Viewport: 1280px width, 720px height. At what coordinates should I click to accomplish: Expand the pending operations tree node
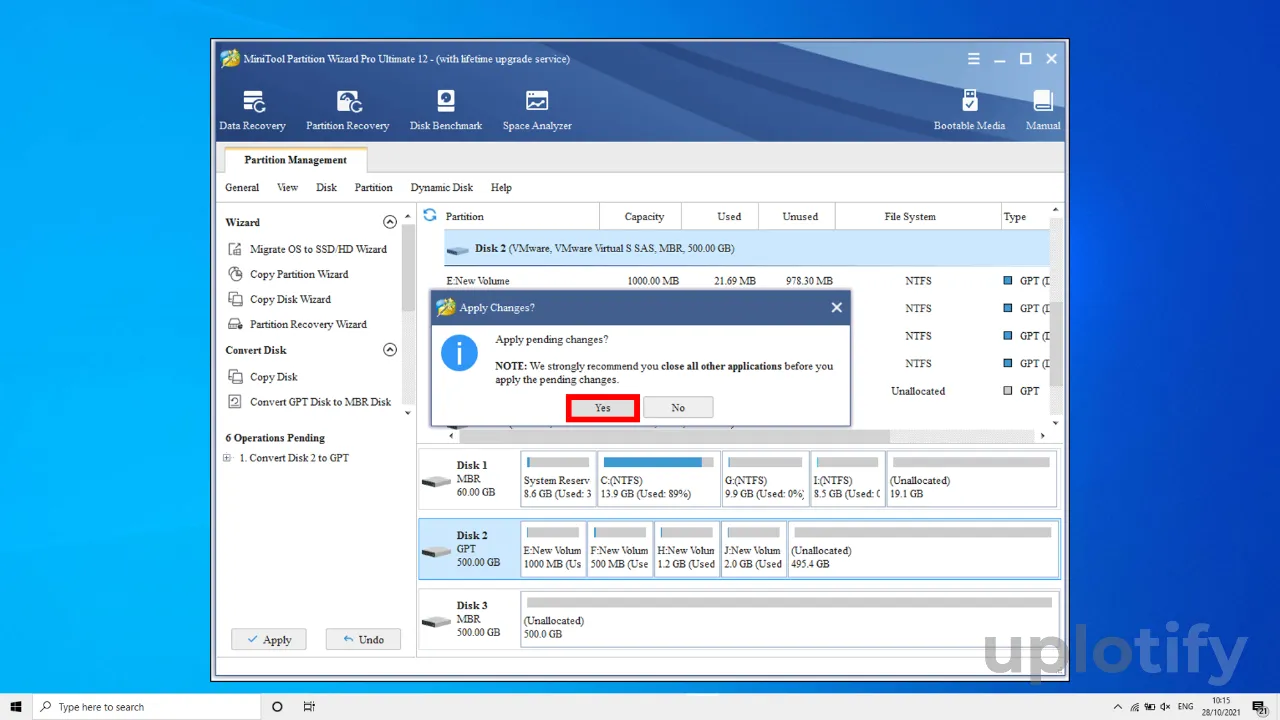228,458
